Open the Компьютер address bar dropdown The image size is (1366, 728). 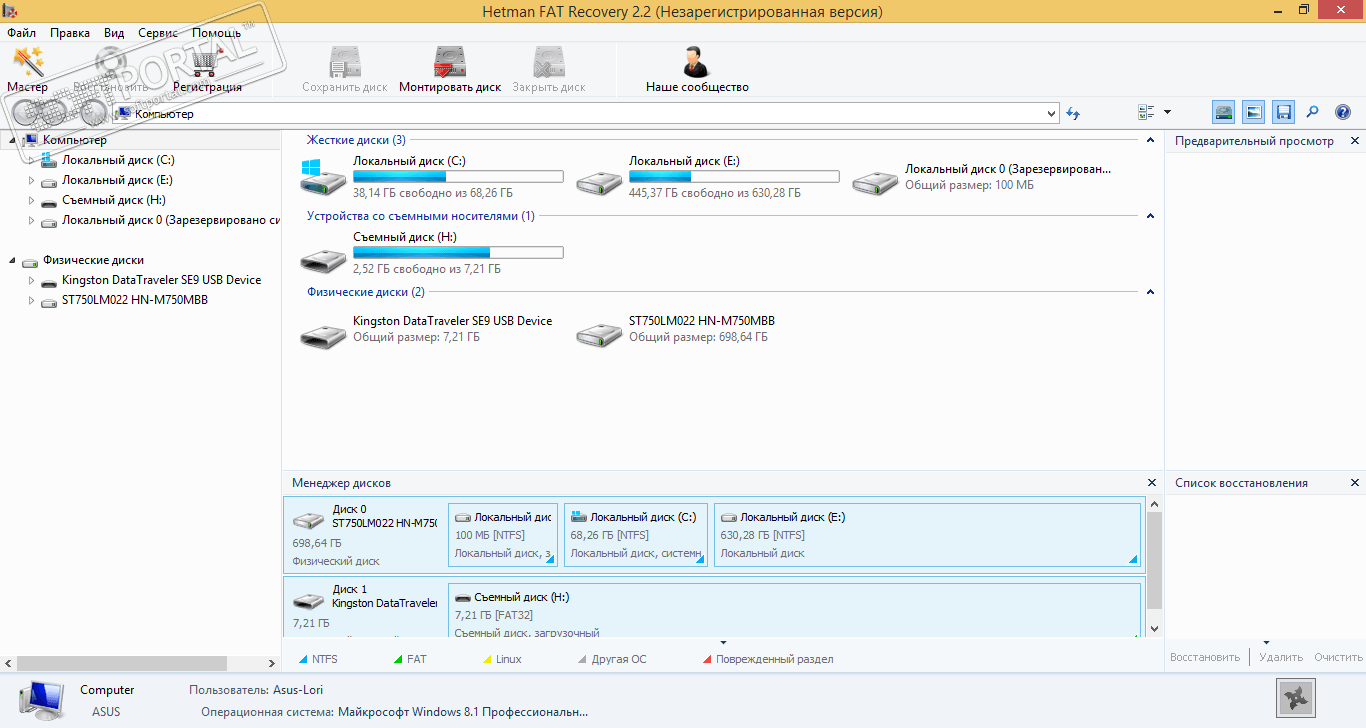[x=1051, y=114]
